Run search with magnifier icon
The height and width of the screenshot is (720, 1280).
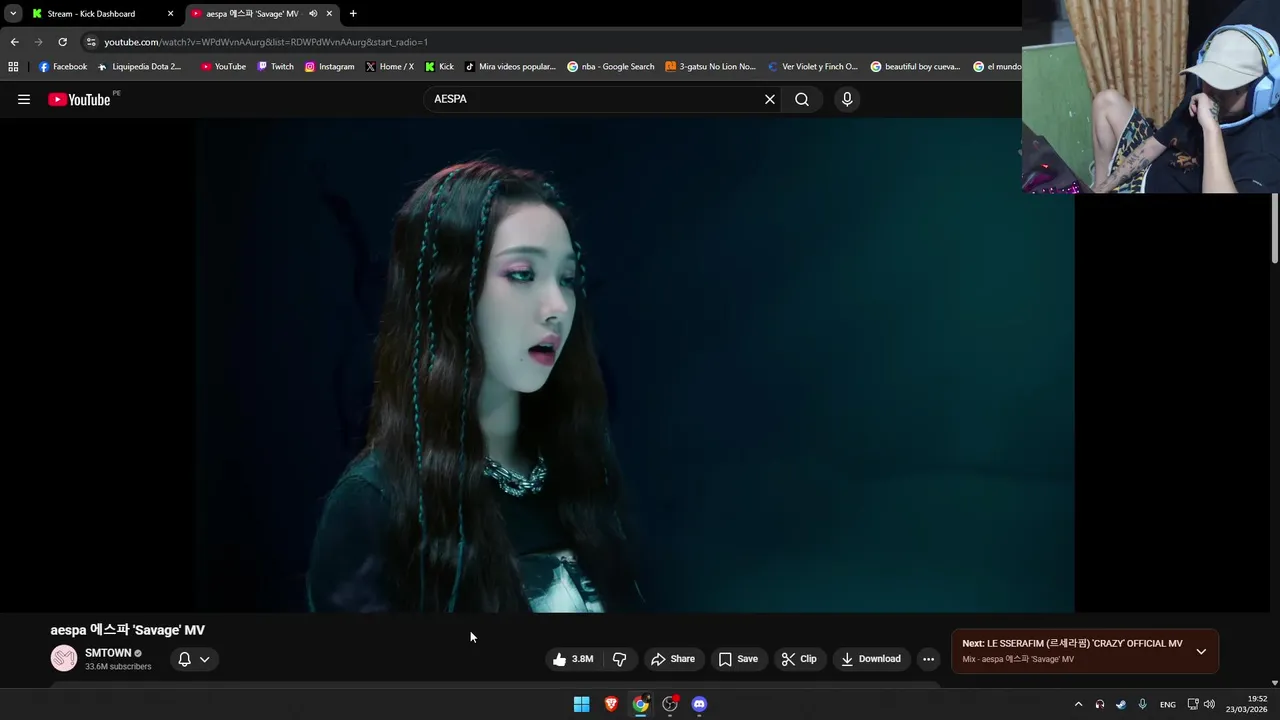point(802,99)
